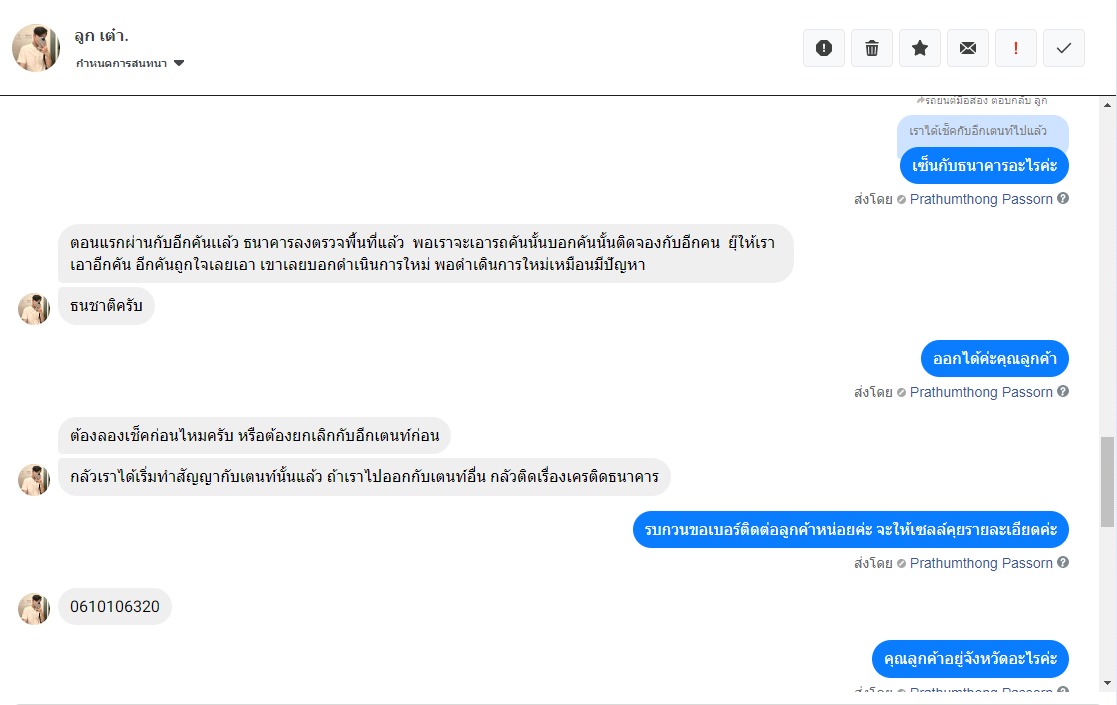Click the avatar beside "ธนชาติครับ" message
1117x705 pixels.
pyautogui.click(x=34, y=309)
